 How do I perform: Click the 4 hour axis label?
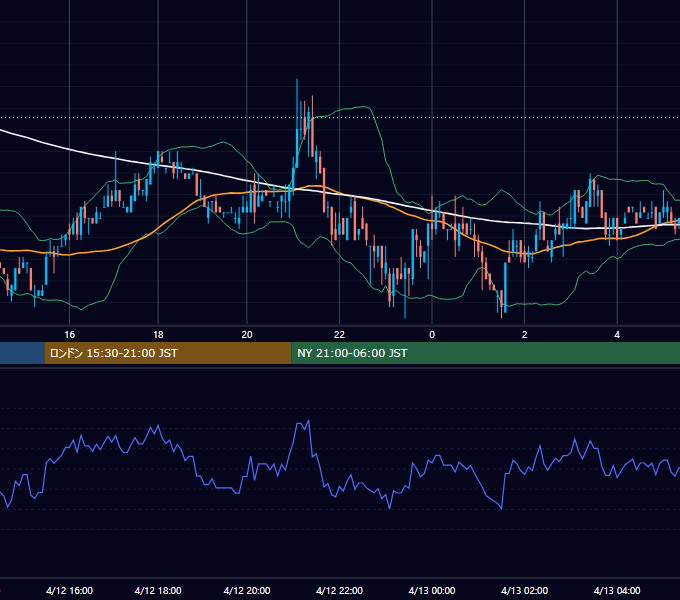coord(617,334)
